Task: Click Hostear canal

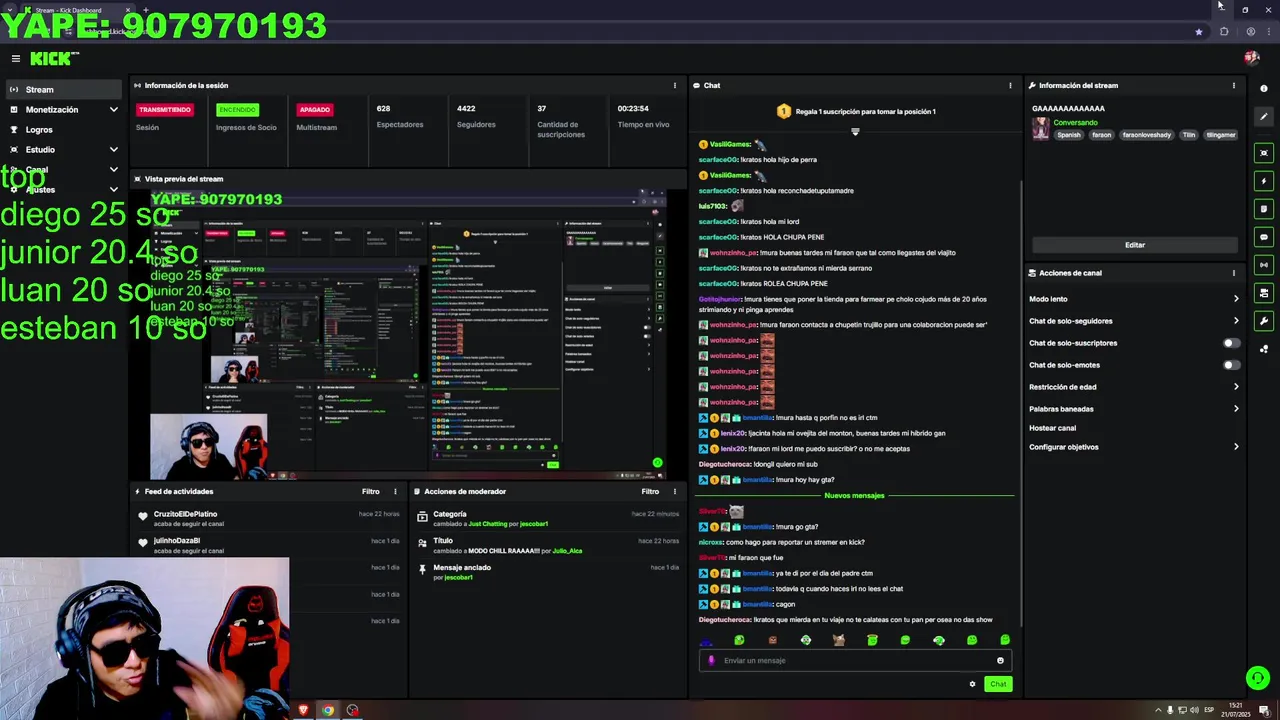Action: click(x=1052, y=428)
